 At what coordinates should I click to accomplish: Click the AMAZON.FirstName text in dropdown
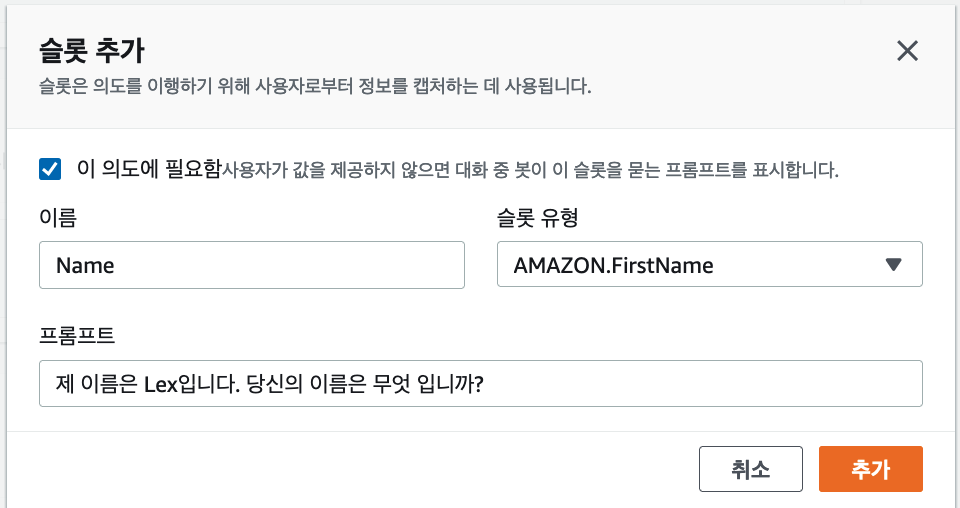[613, 265]
